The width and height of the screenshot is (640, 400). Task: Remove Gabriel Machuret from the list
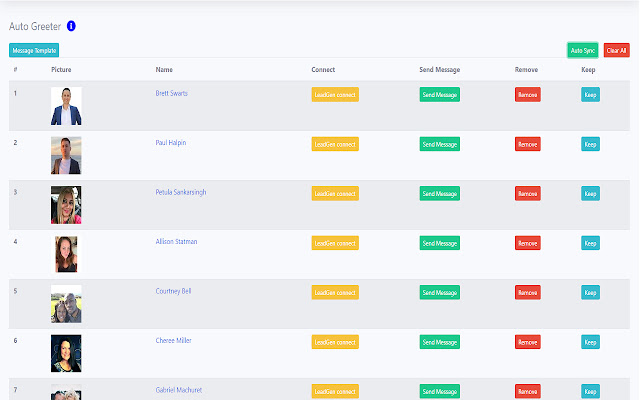click(x=528, y=391)
